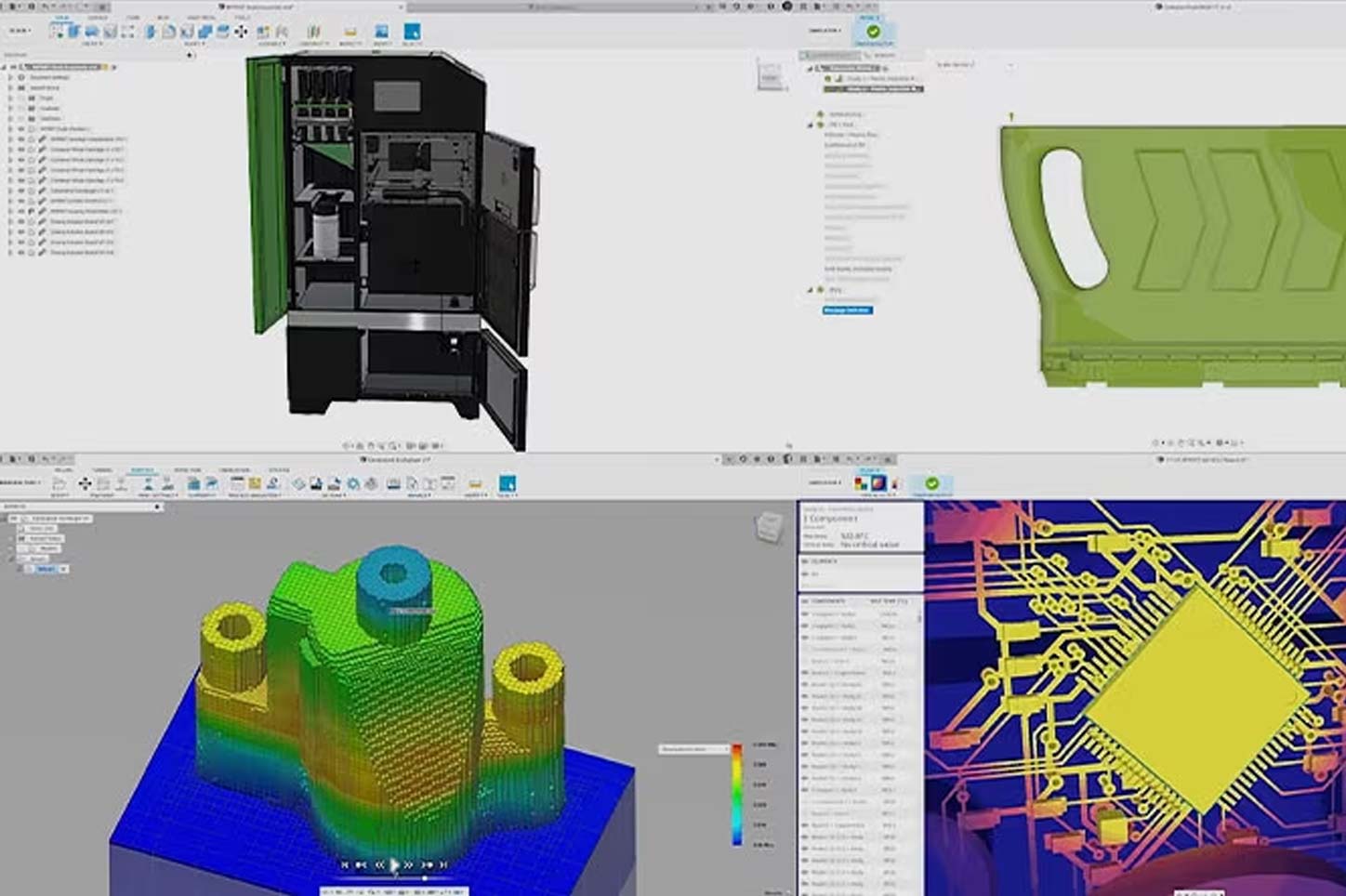The width and height of the screenshot is (1346, 896).
Task: Play the simulation animation in bottom-left window
Action: (394, 864)
